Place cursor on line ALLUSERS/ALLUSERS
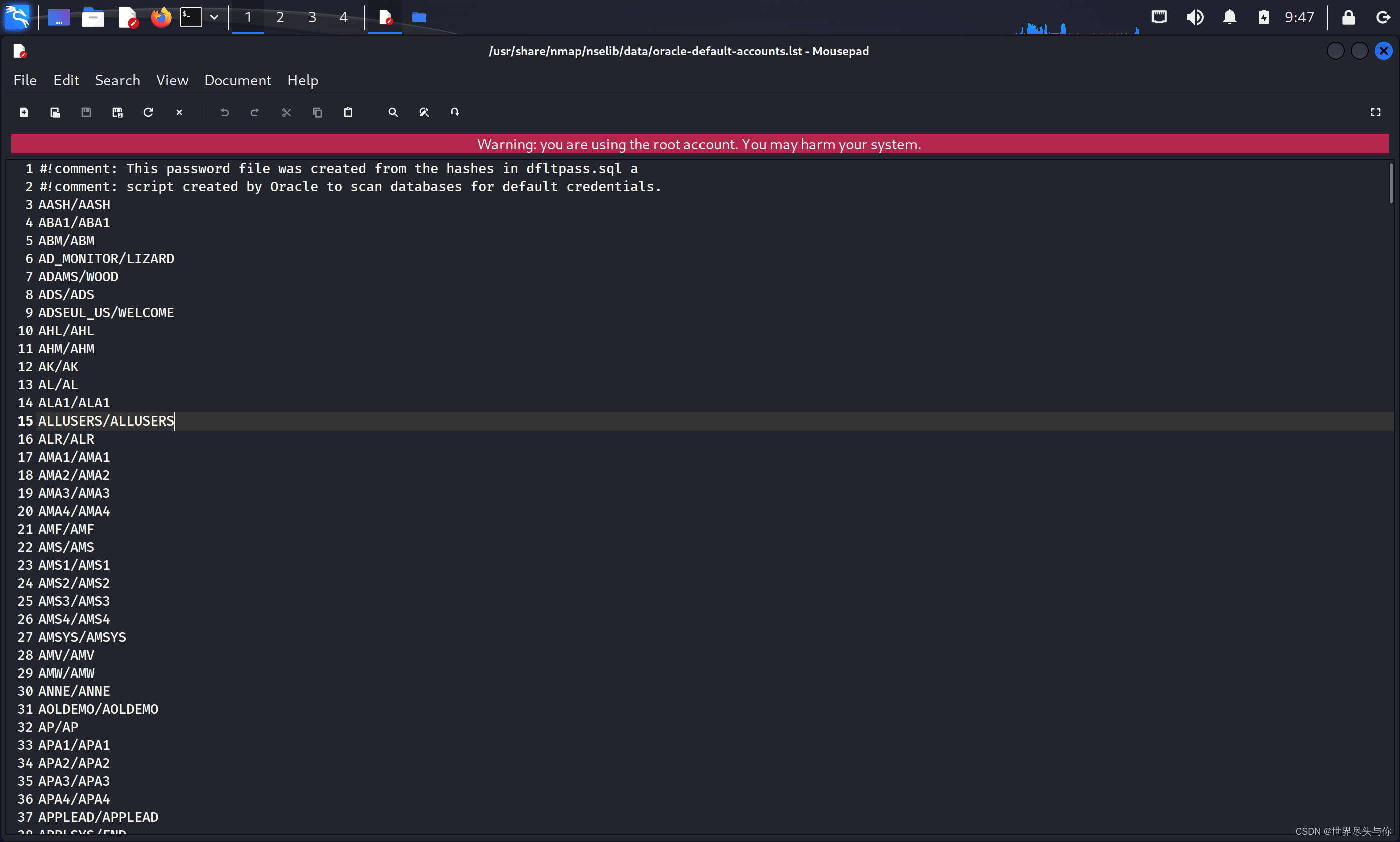This screenshot has height=842, width=1400. [106, 421]
